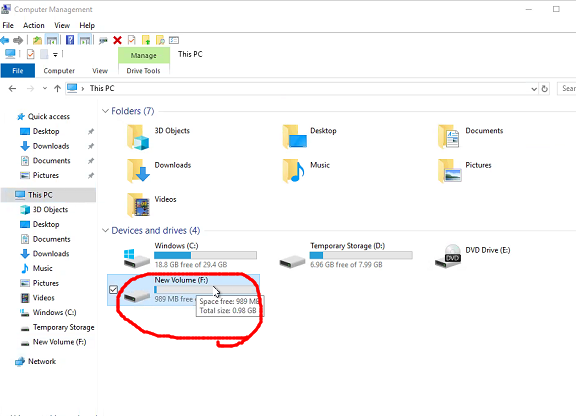
Task: Click the Explorer back navigation arrow
Action: pyautogui.click(x=12, y=89)
